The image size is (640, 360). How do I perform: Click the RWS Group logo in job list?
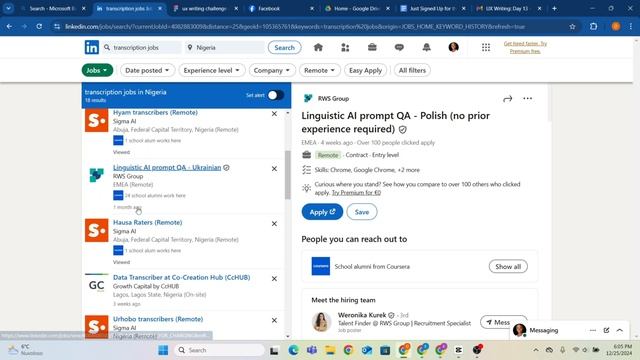point(97,175)
